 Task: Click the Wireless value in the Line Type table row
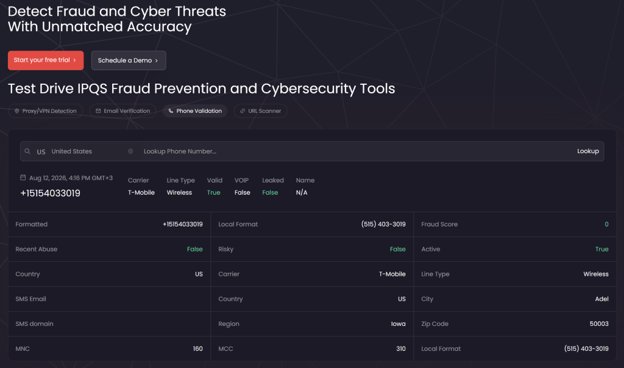pyautogui.click(x=596, y=274)
